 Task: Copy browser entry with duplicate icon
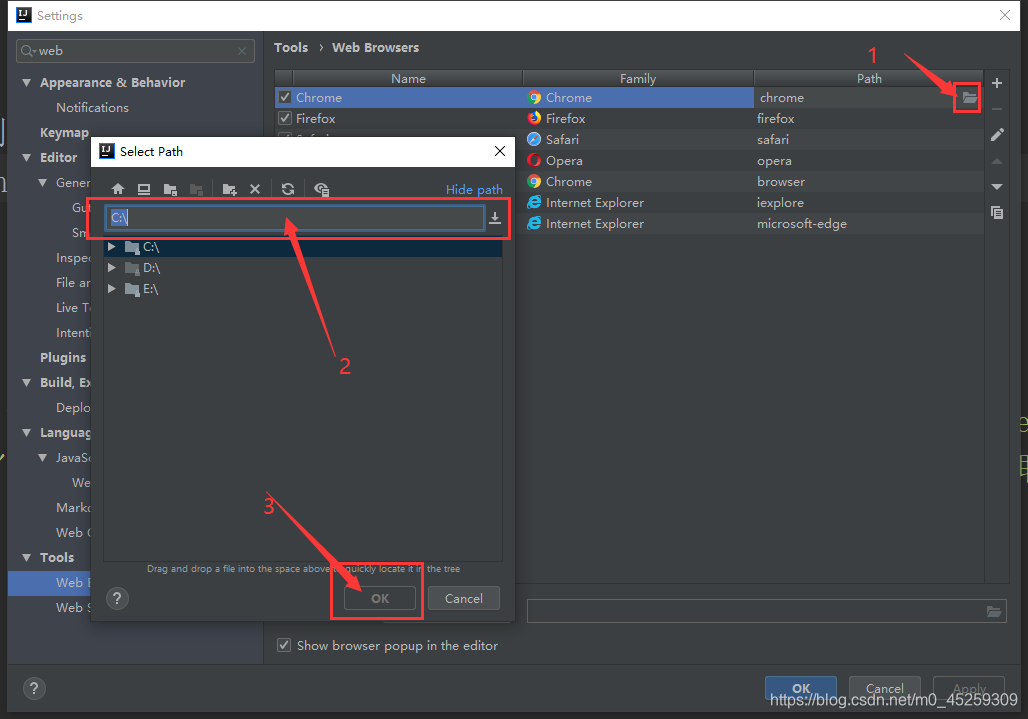(997, 212)
